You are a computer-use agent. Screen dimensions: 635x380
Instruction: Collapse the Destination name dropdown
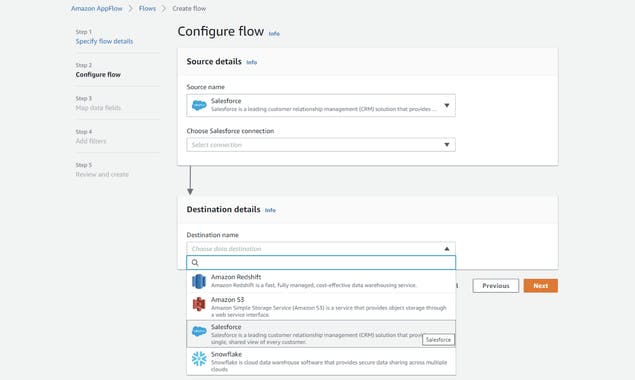tap(321, 249)
